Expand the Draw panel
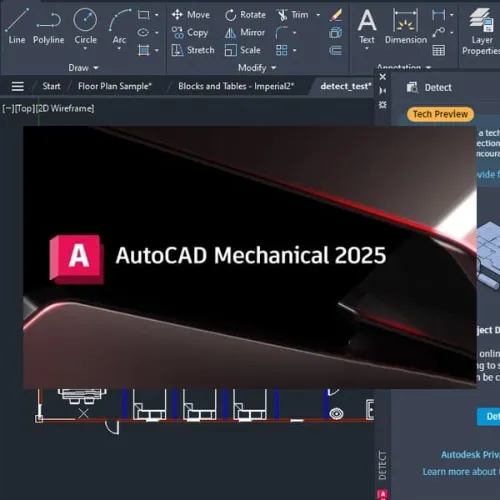Image resolution: width=500 pixels, height=500 pixels. (83, 68)
